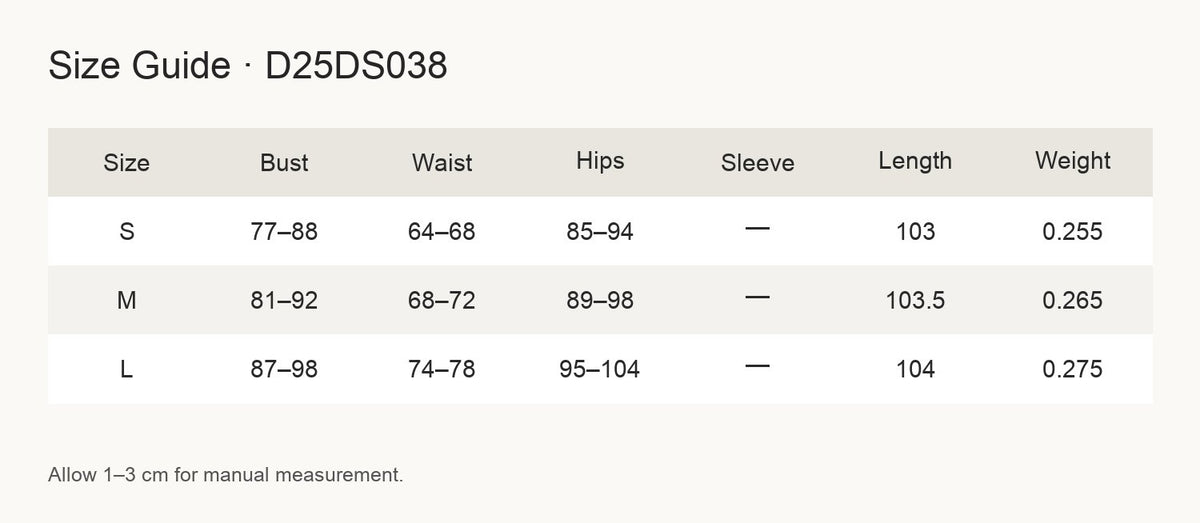Screen dimensions: 1200x523
Task: Select the Sleeve column header
Action: click(758, 163)
